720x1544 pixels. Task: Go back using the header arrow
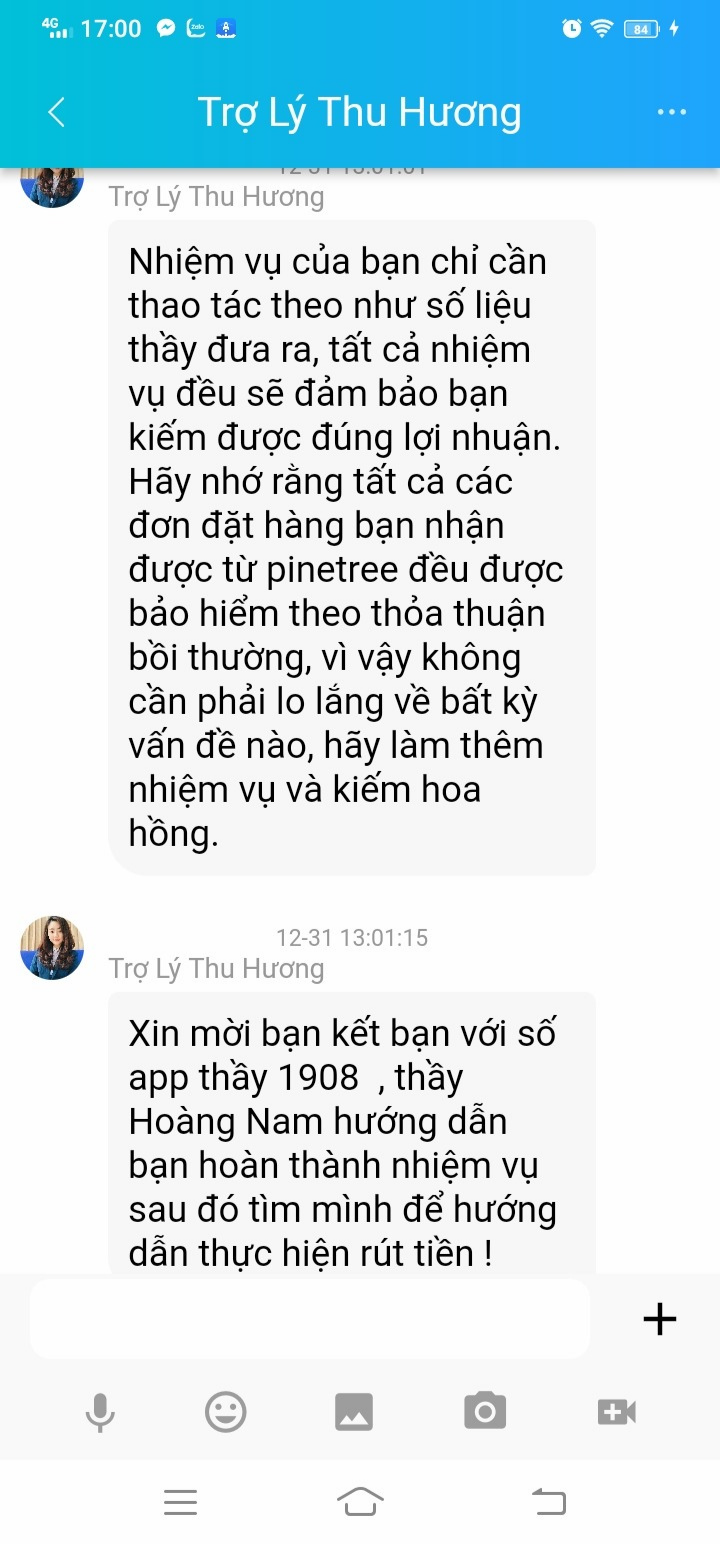[x=57, y=112]
